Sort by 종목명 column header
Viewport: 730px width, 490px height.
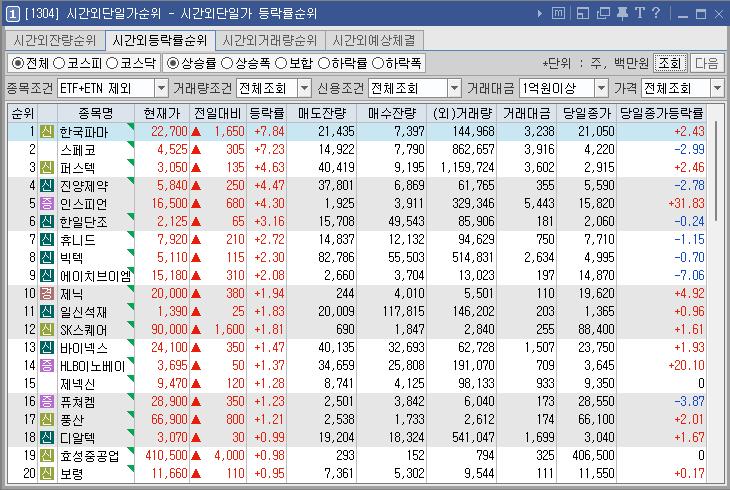[x=95, y=113]
